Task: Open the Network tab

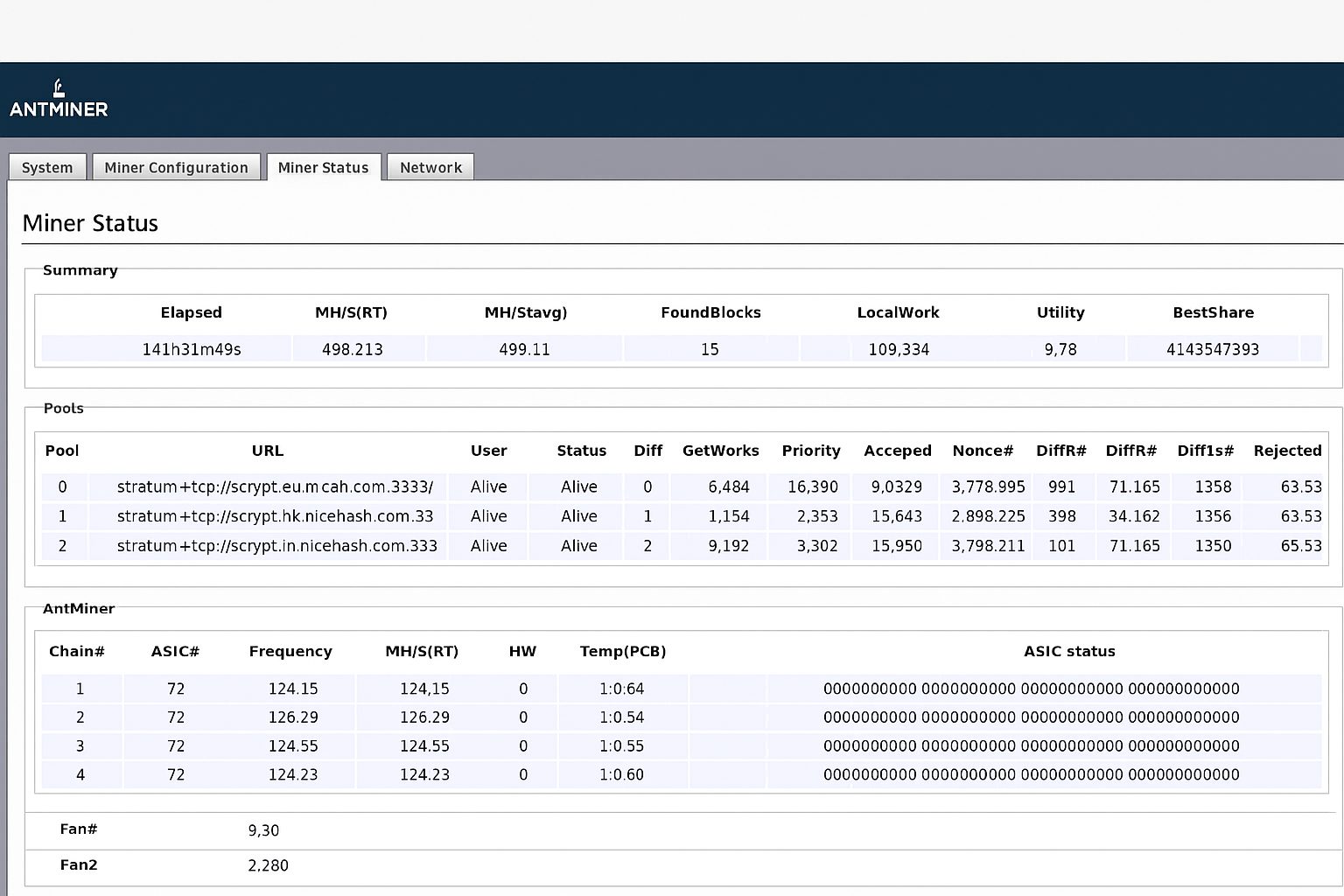Action: point(430,167)
